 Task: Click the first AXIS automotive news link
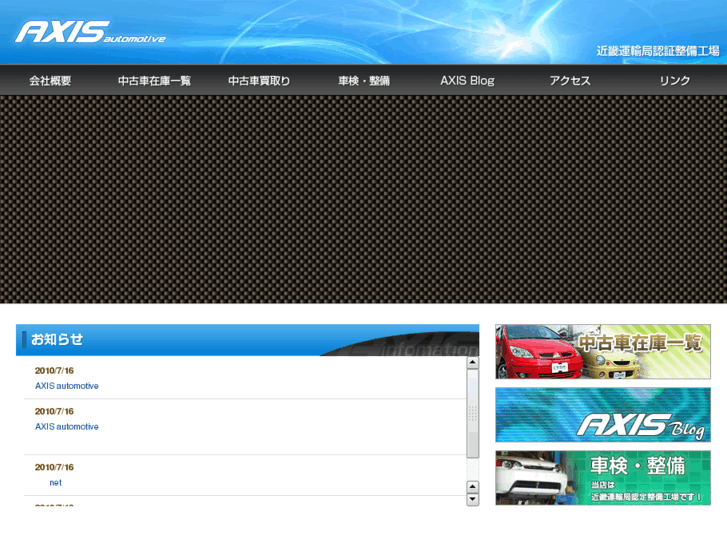pos(67,386)
